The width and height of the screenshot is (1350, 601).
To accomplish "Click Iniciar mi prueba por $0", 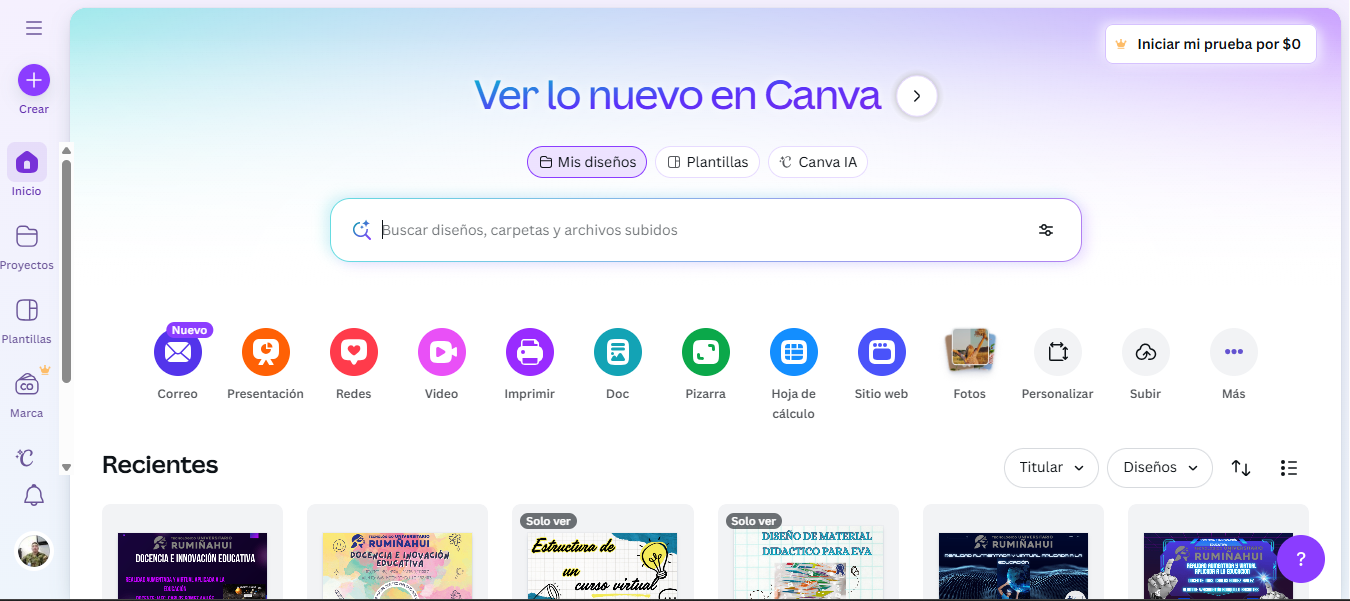I will [x=1210, y=44].
